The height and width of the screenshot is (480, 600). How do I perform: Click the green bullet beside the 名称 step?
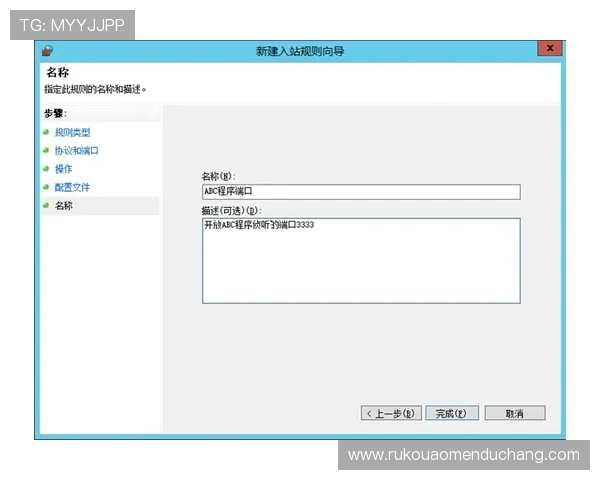pos(46,205)
